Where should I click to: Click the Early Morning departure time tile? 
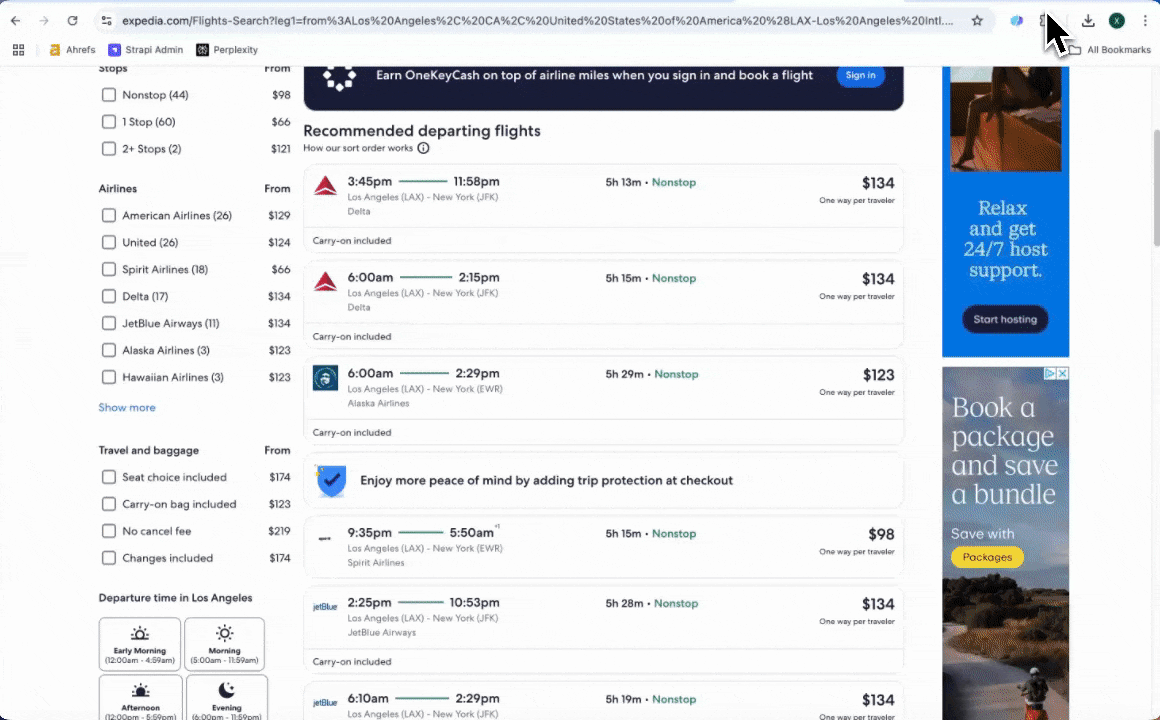coord(140,643)
